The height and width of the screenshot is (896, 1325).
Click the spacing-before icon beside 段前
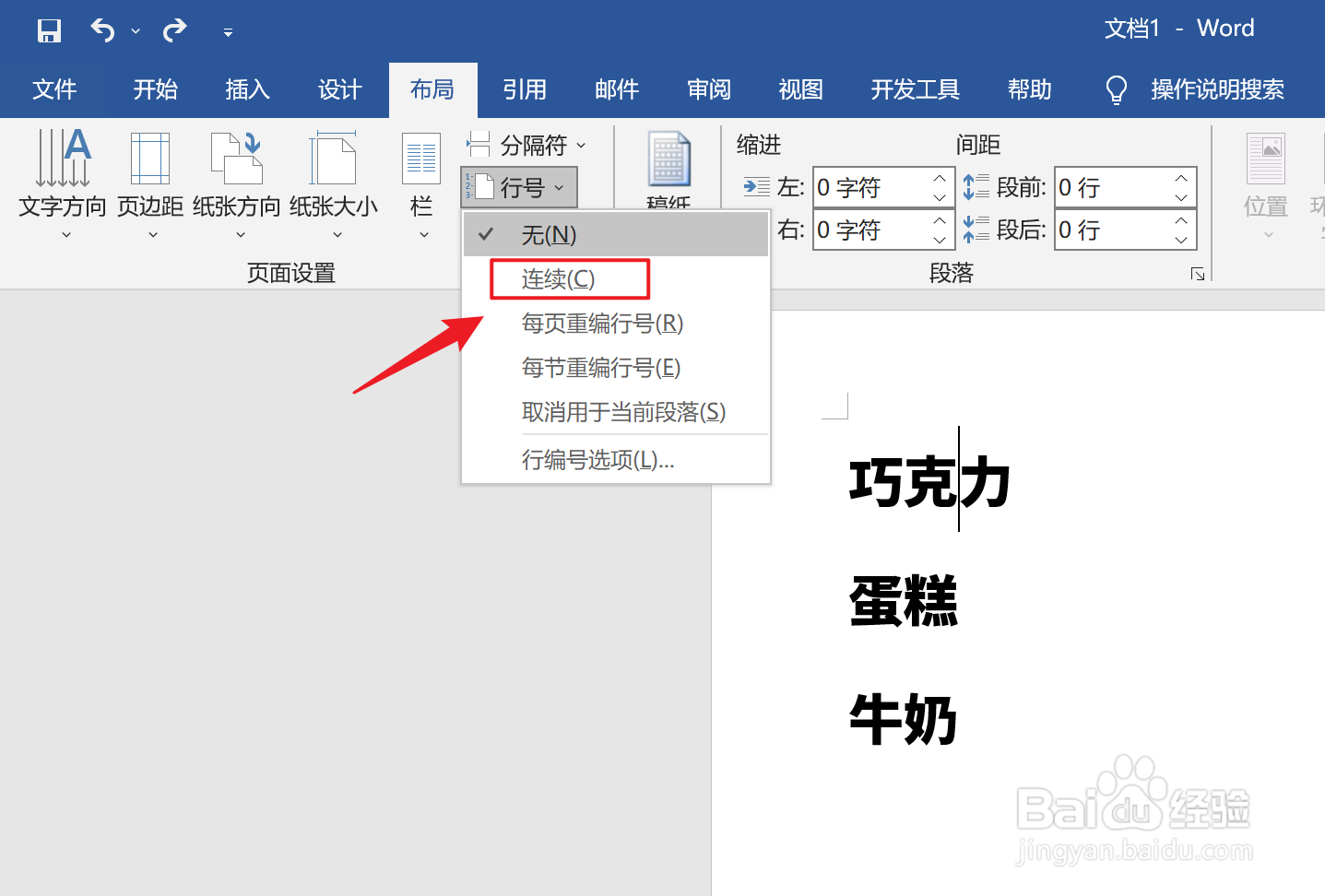[x=976, y=187]
